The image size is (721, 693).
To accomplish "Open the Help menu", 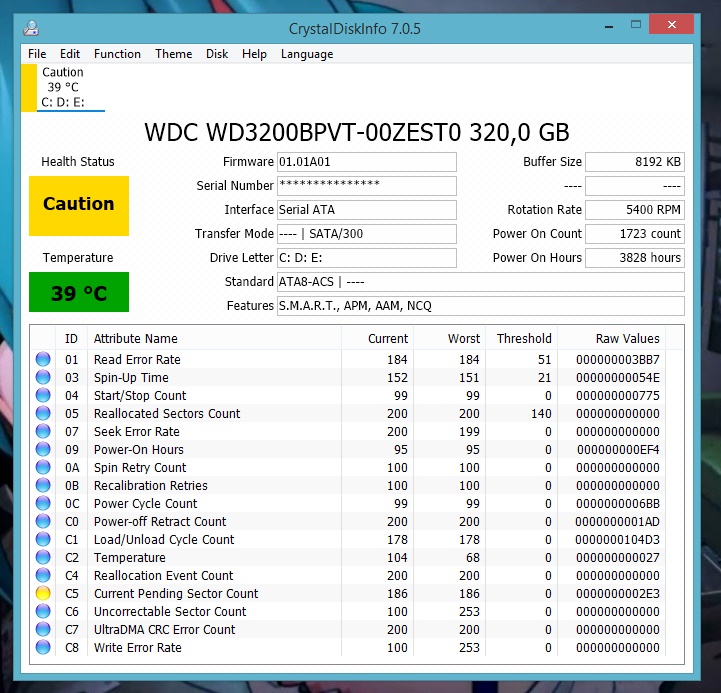I will pos(254,54).
